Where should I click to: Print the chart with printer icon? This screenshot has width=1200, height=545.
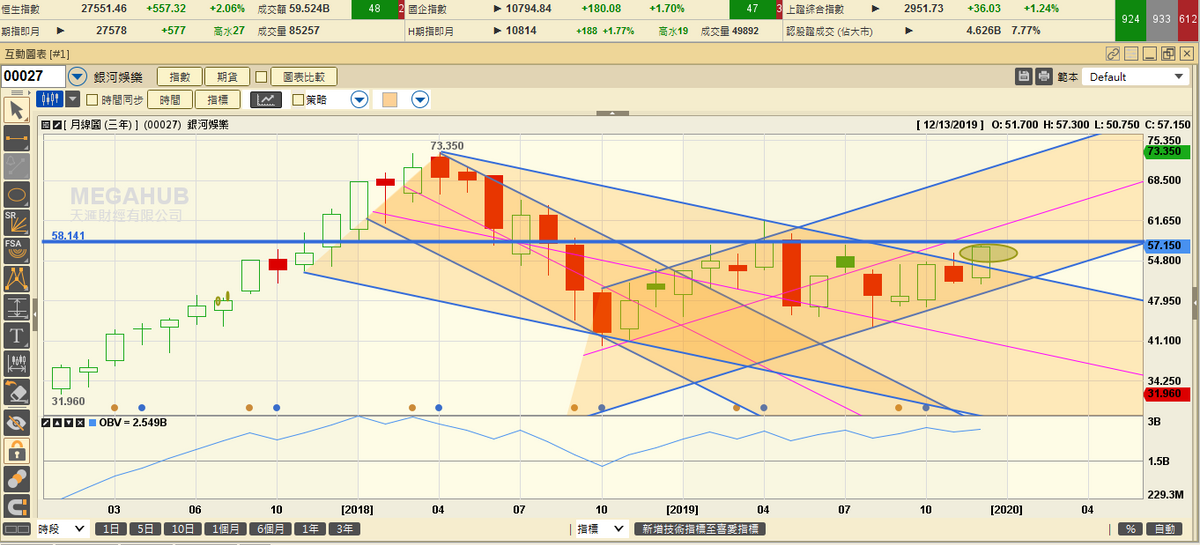[1044, 76]
